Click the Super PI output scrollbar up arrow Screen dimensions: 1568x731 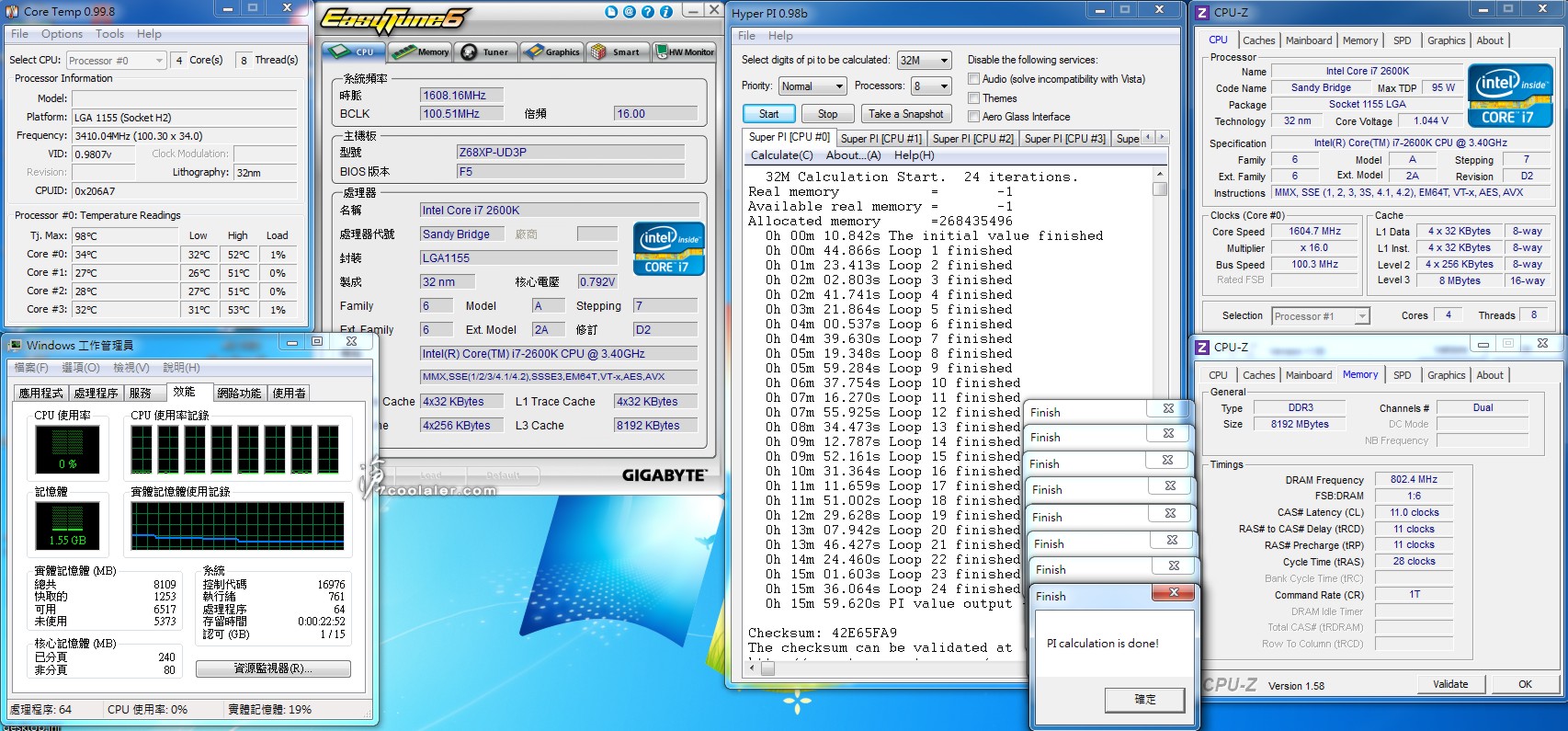1160,174
